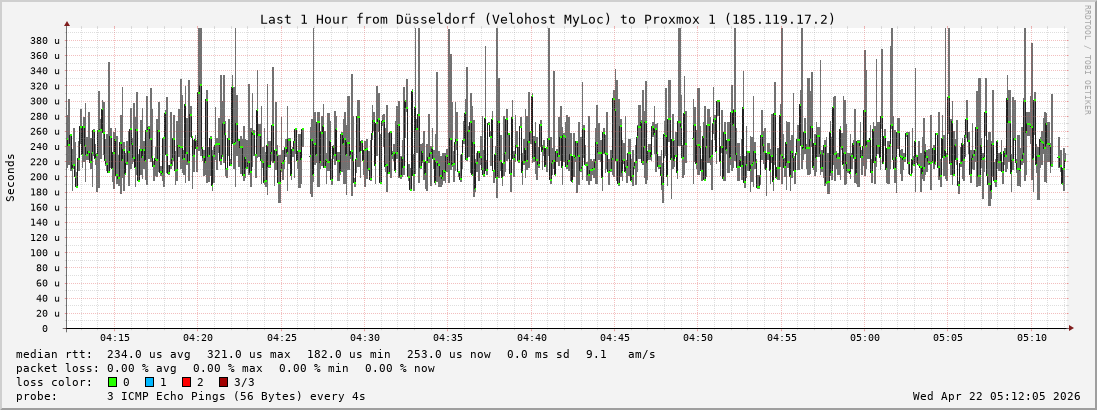Click the packet loss statistics line

(225, 368)
